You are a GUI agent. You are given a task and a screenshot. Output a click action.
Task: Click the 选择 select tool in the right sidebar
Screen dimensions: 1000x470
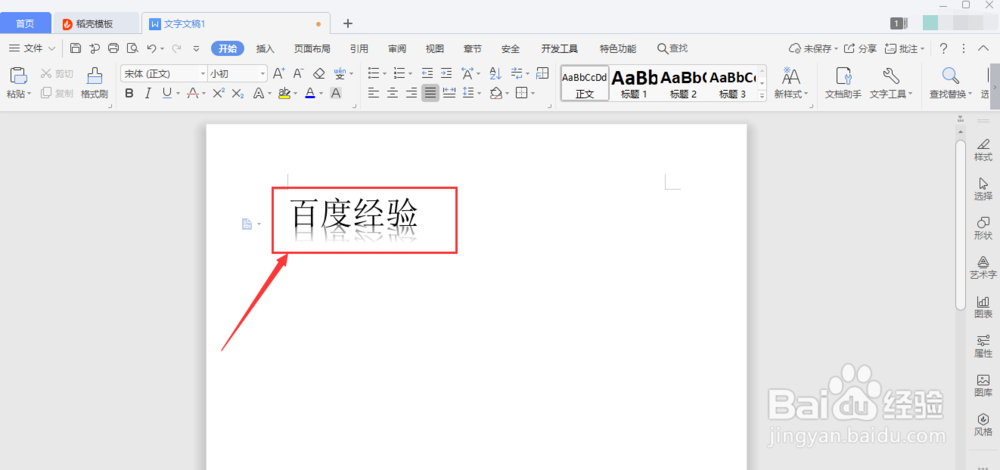click(x=983, y=189)
